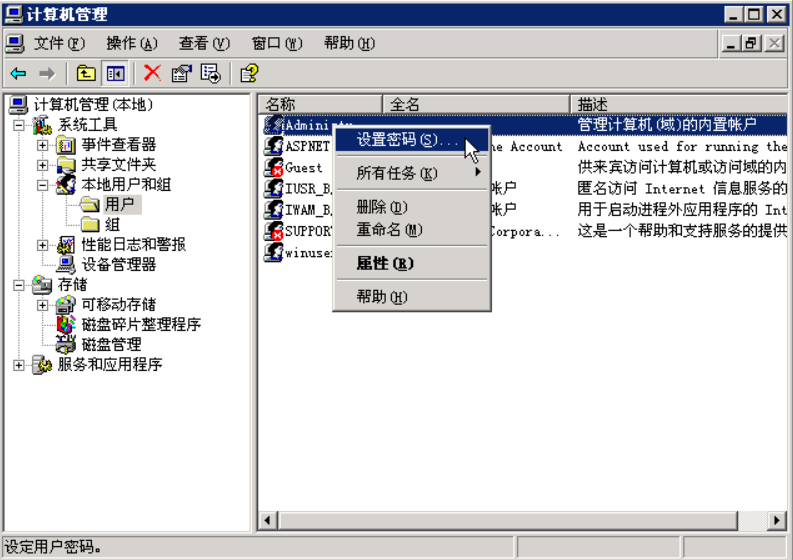Click the horizontal scrollbar right arrow
The width and height of the screenshot is (793, 560).
pos(776,520)
